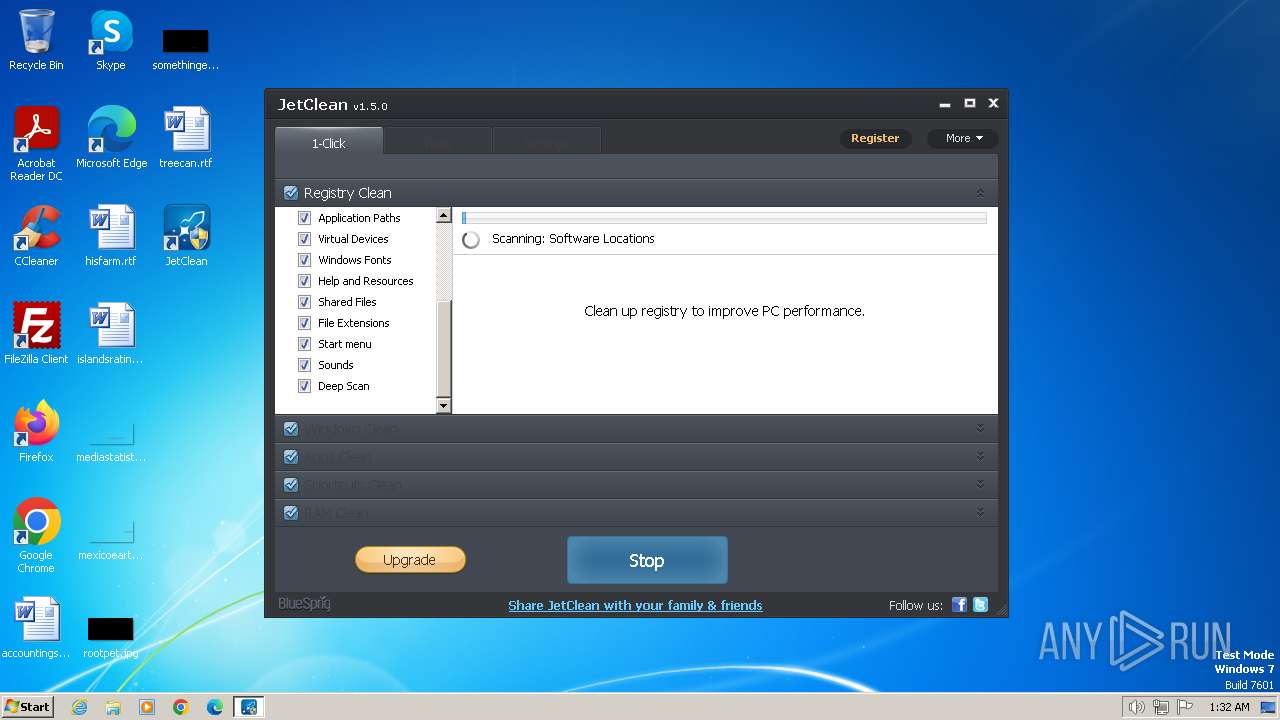Click the Chrome icon in taskbar
Screen dimensions: 1280x720
tap(181, 707)
